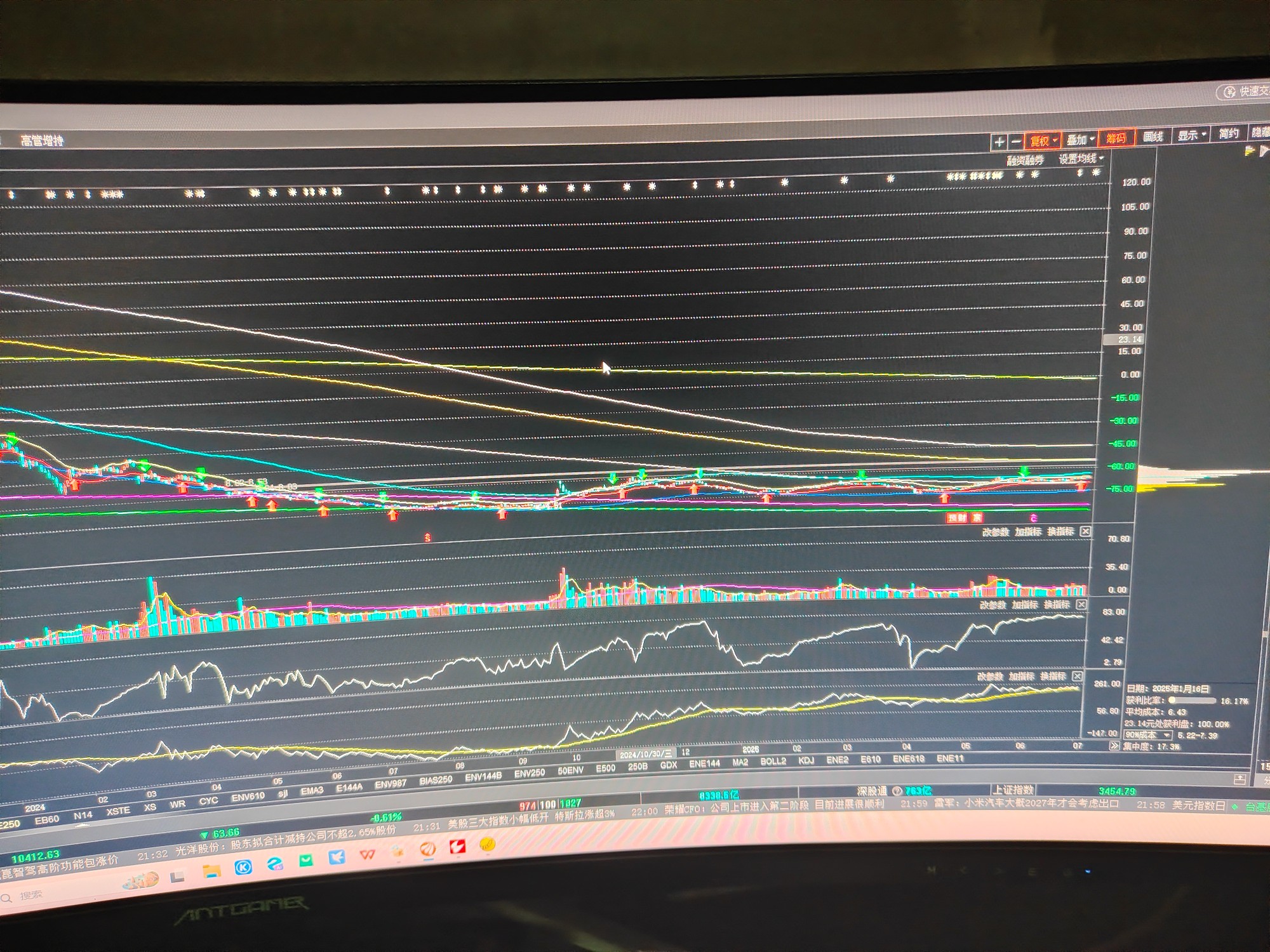
Task: Click the 2024/10/30 date label on timeline
Action: click(x=645, y=753)
